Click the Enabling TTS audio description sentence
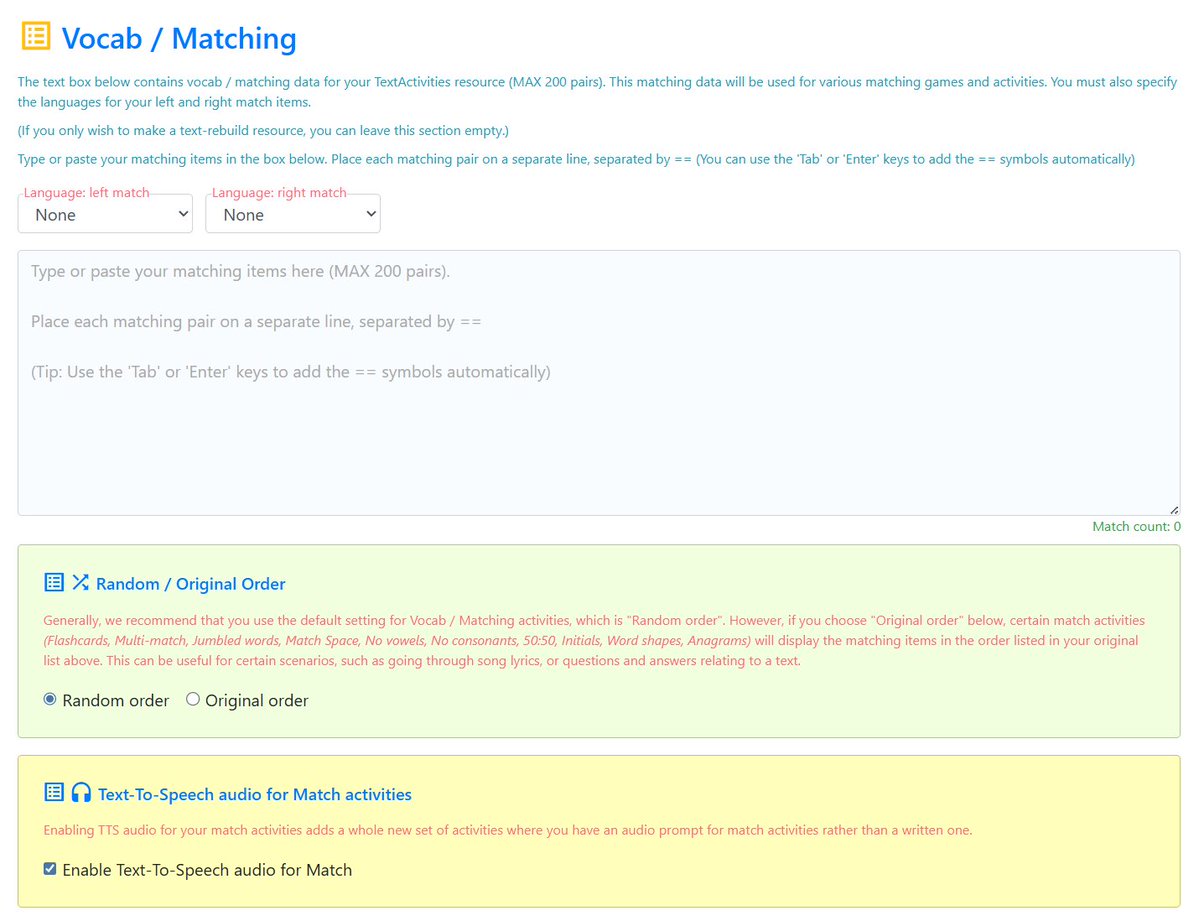1199x921 pixels. click(508, 830)
